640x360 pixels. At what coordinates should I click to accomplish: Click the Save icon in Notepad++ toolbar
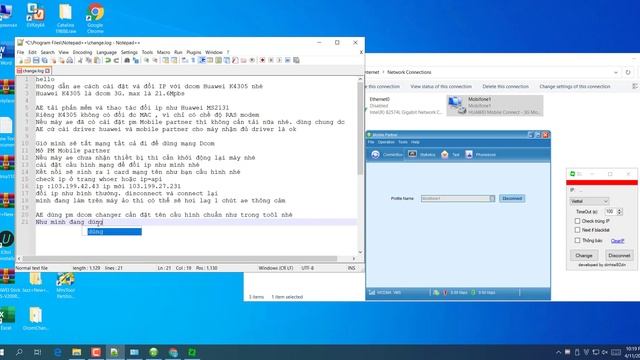[36, 60]
